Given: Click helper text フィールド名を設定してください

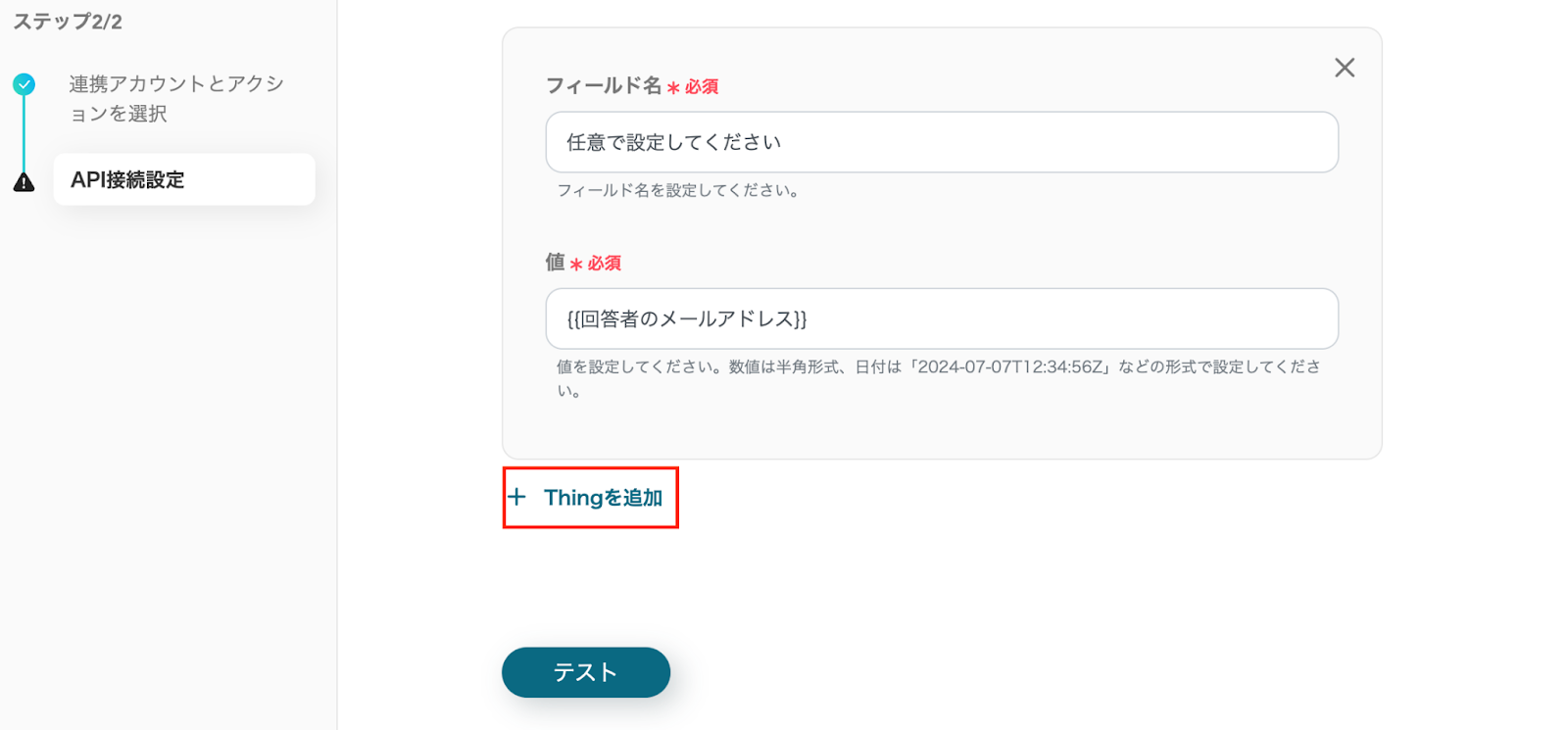Looking at the screenshot, I should click(x=678, y=190).
